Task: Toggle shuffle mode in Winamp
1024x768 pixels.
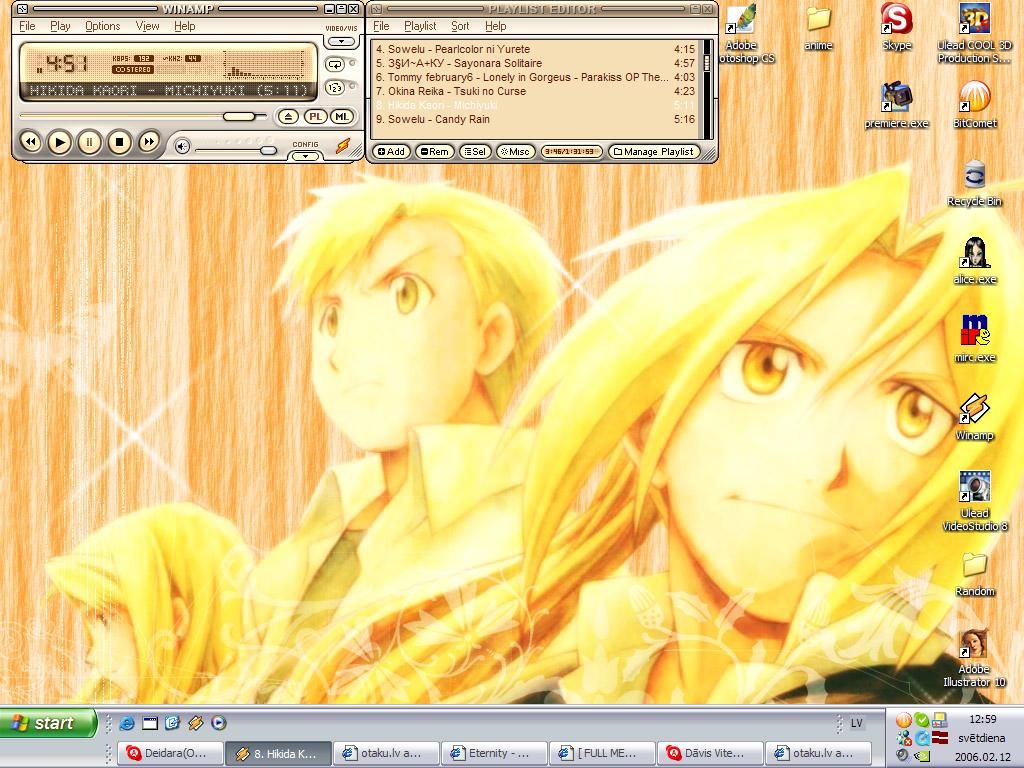Action: coord(335,87)
